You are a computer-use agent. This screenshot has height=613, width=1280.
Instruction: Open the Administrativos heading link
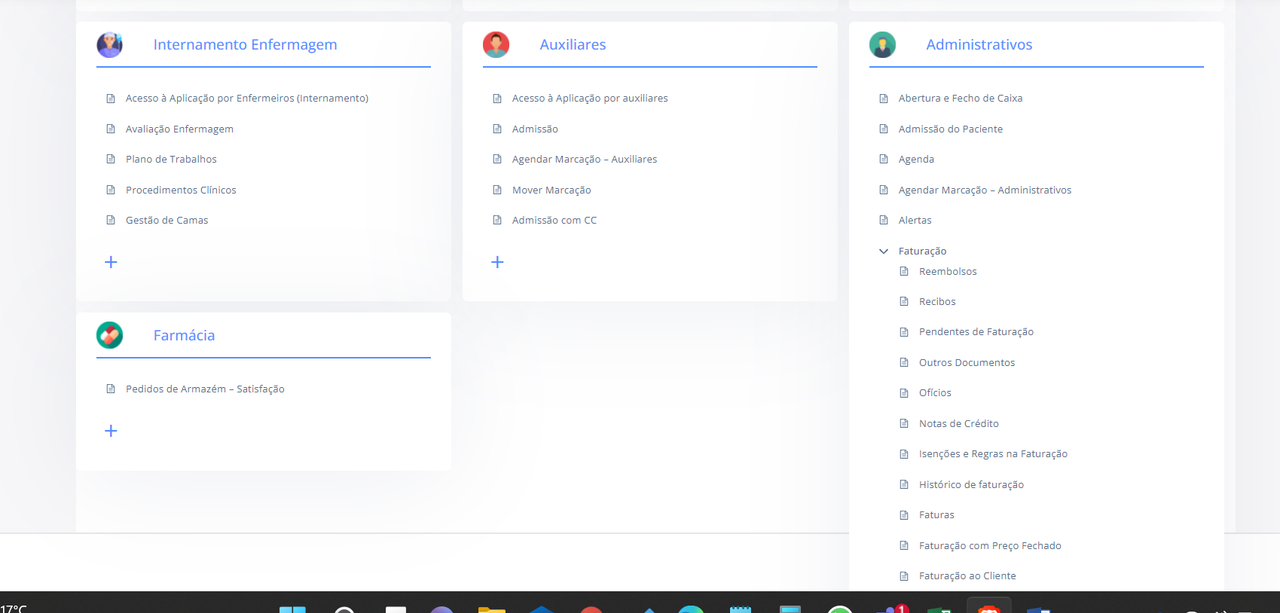[979, 45]
